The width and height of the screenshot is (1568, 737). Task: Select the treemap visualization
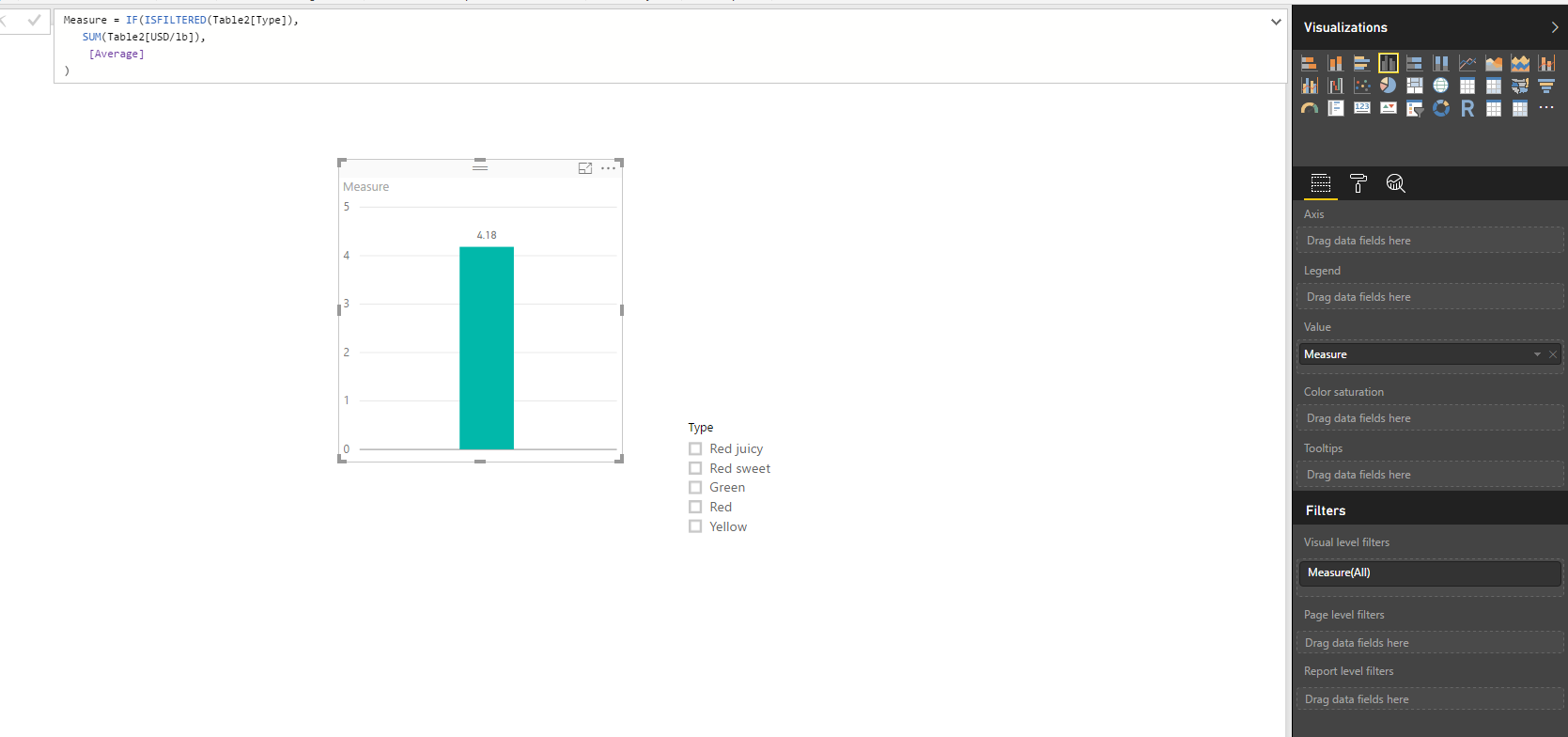coord(1415,86)
